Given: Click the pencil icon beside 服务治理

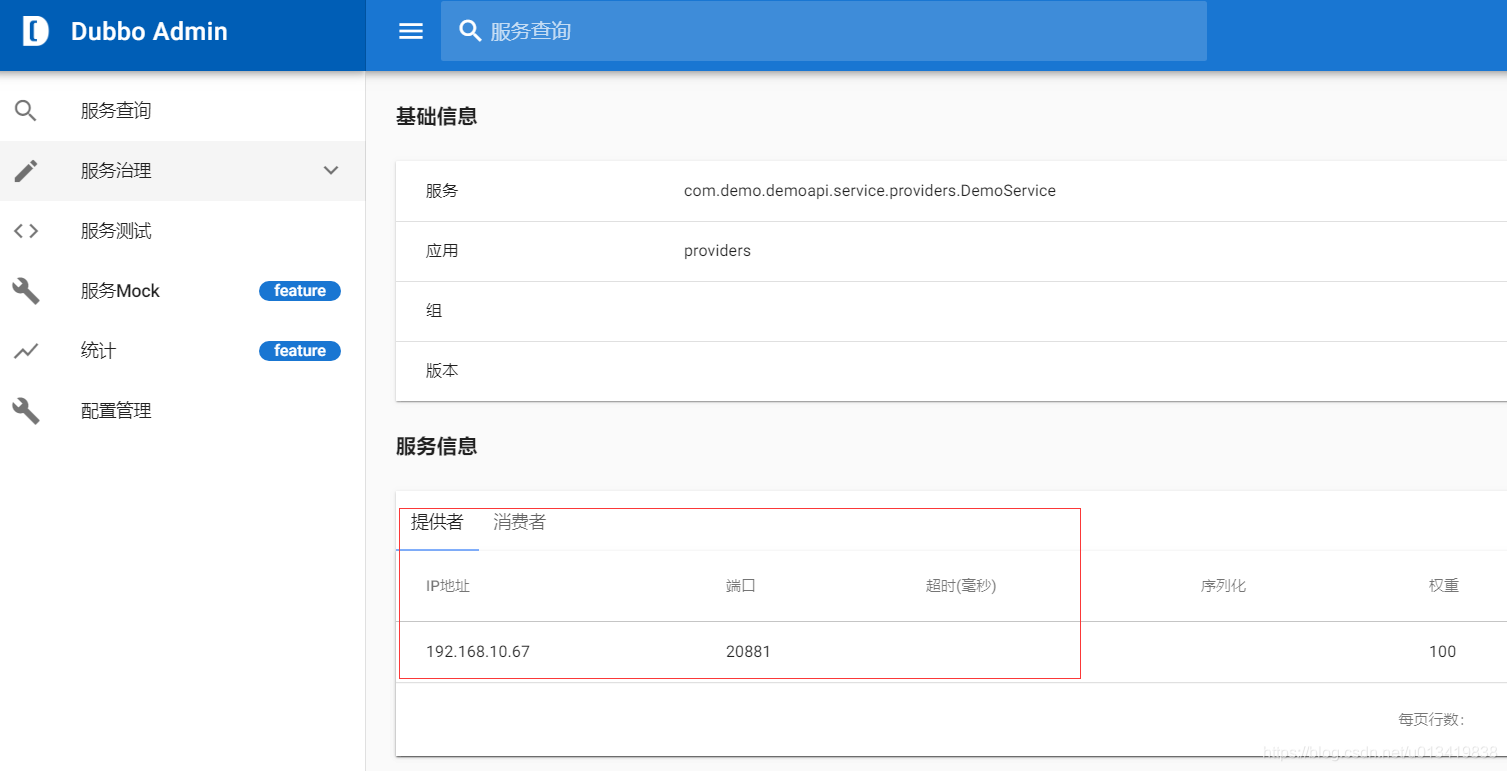Looking at the screenshot, I should point(26,171).
